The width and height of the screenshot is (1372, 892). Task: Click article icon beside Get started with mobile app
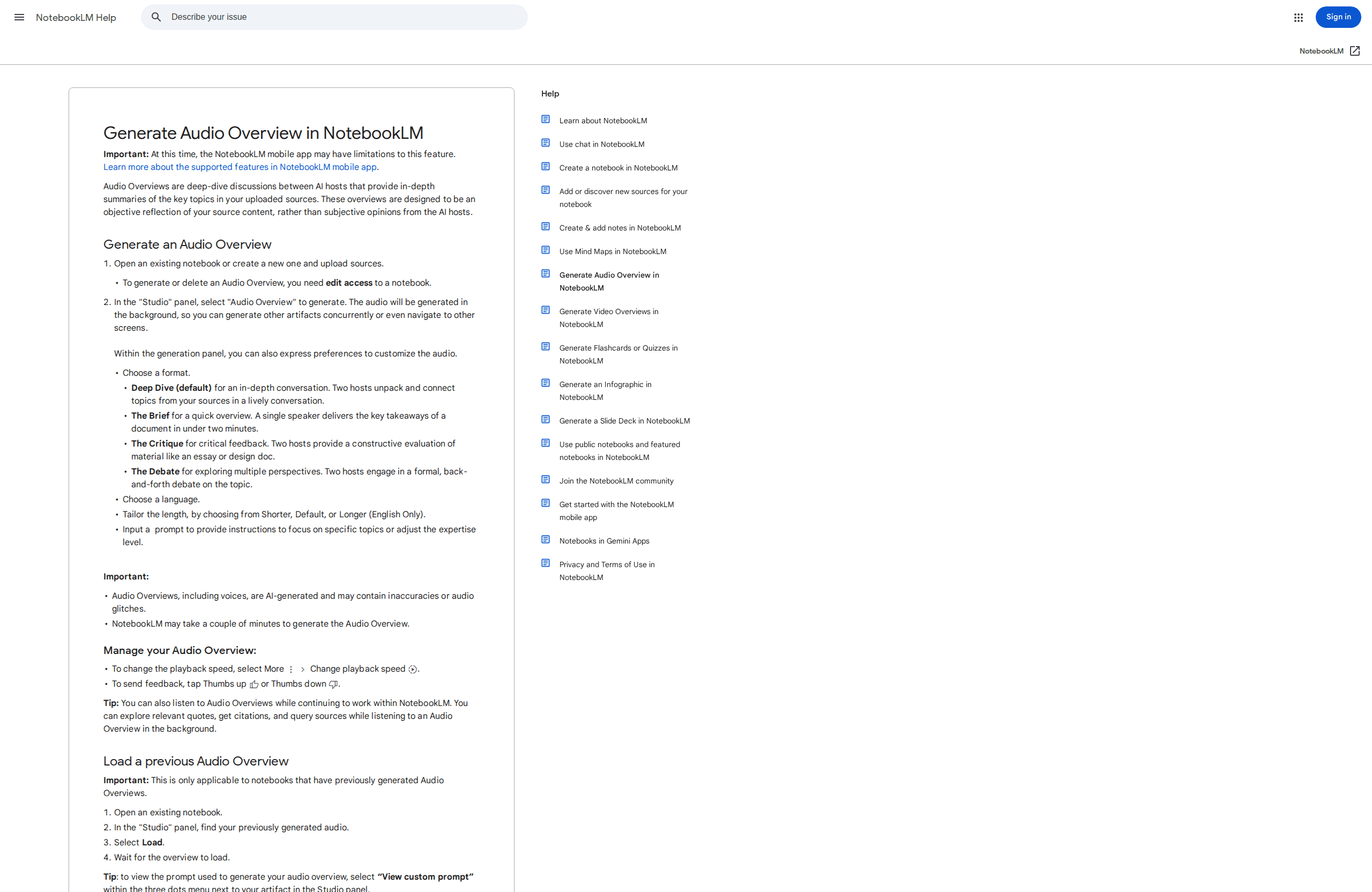coord(546,503)
